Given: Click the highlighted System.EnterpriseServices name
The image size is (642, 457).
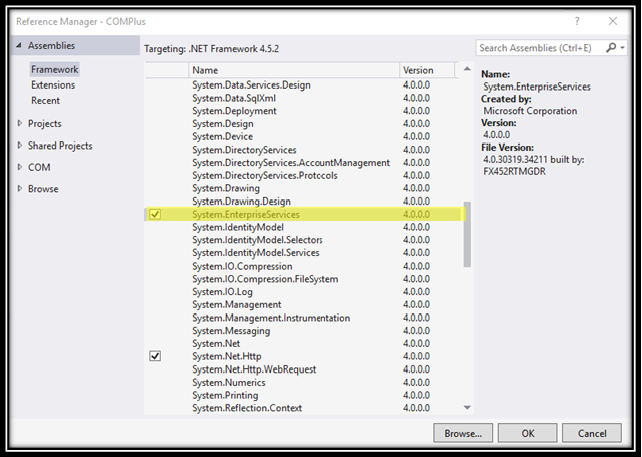Looking at the screenshot, I should click(246, 214).
